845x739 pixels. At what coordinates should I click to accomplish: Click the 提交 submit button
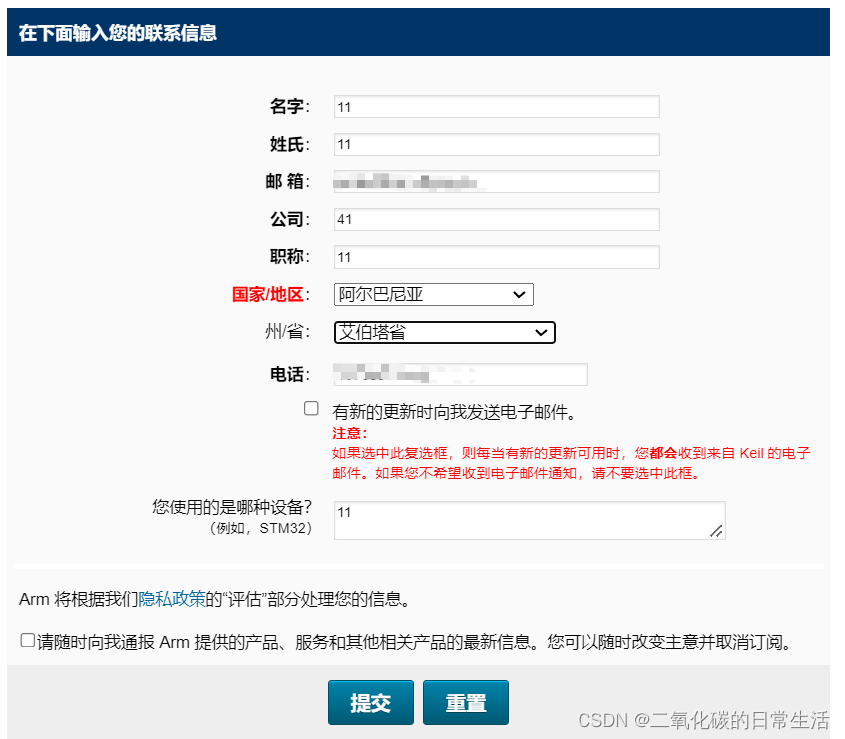(371, 702)
